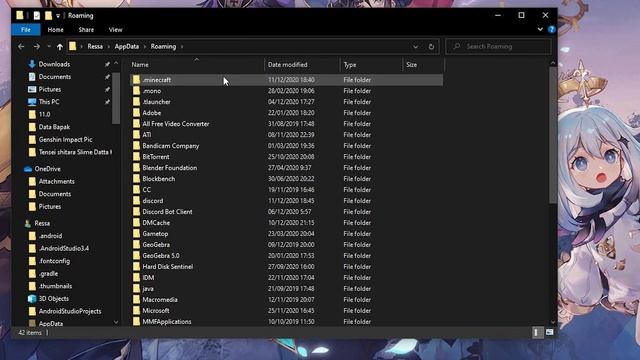Select the Hard Disk Sentinel folder
The width and height of the screenshot is (640, 360).
click(x=286, y=267)
